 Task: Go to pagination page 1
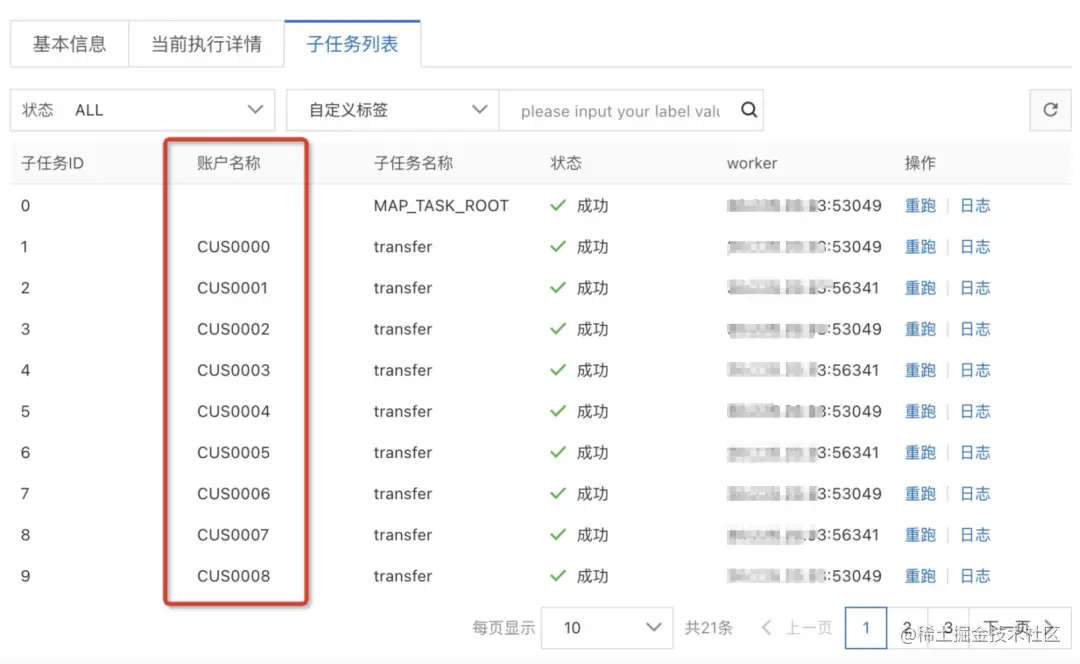866,627
